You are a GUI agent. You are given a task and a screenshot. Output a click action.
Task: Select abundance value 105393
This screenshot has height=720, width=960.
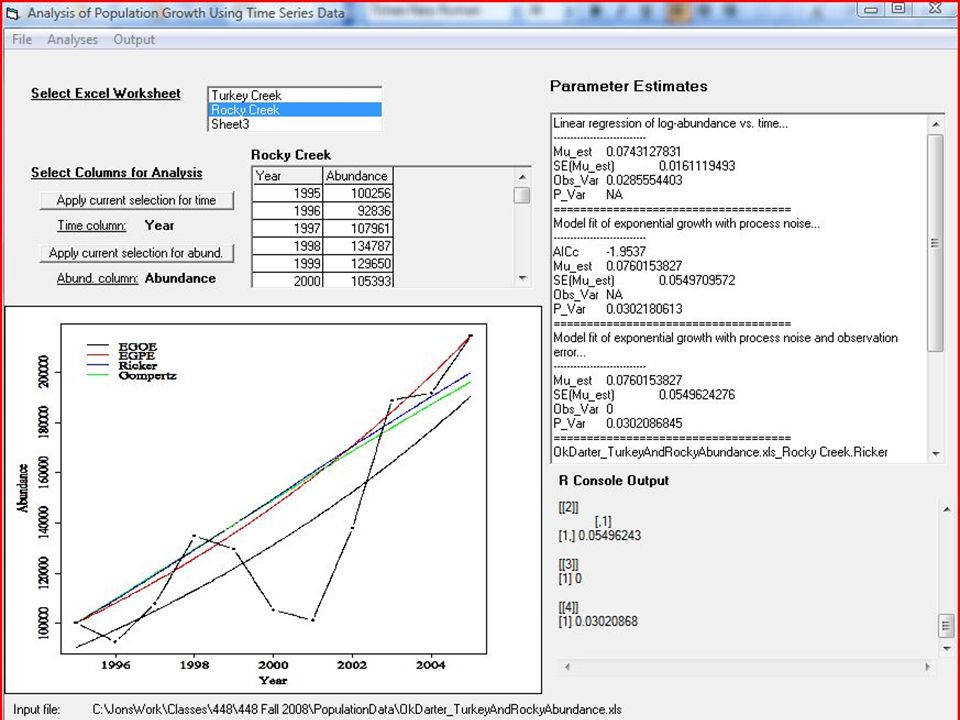(358, 280)
